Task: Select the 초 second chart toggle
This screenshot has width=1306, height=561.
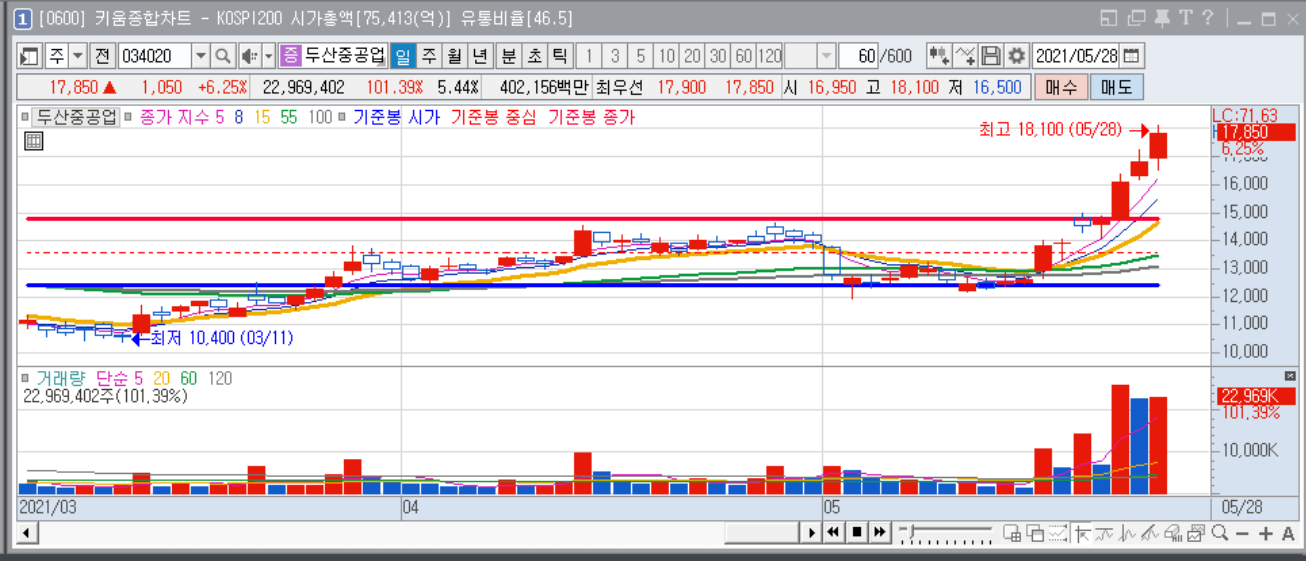Action: point(535,56)
